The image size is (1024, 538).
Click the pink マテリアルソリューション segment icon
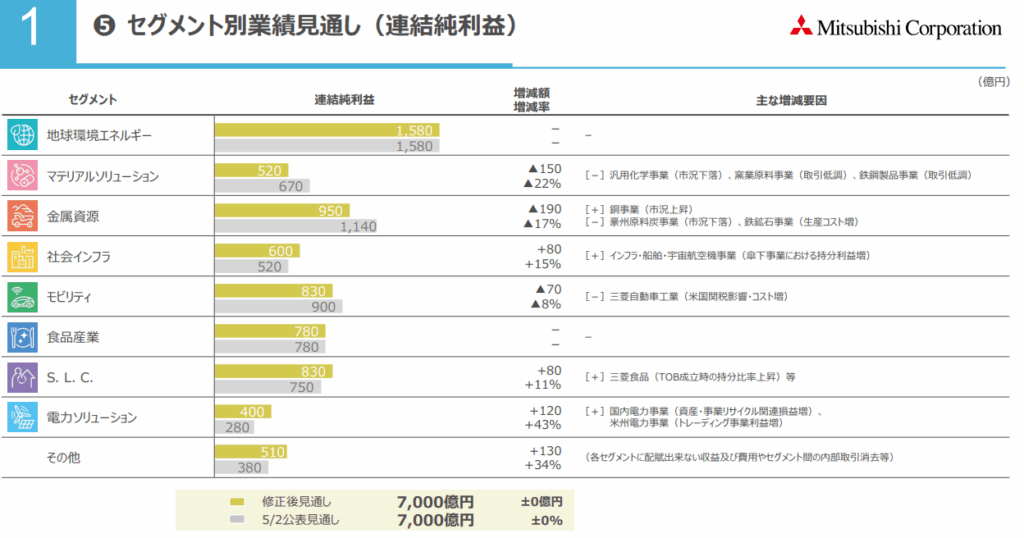[22, 176]
